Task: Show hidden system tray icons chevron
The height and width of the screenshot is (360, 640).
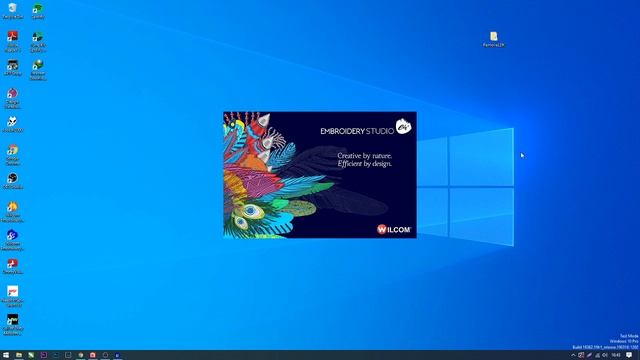Action: (573, 355)
